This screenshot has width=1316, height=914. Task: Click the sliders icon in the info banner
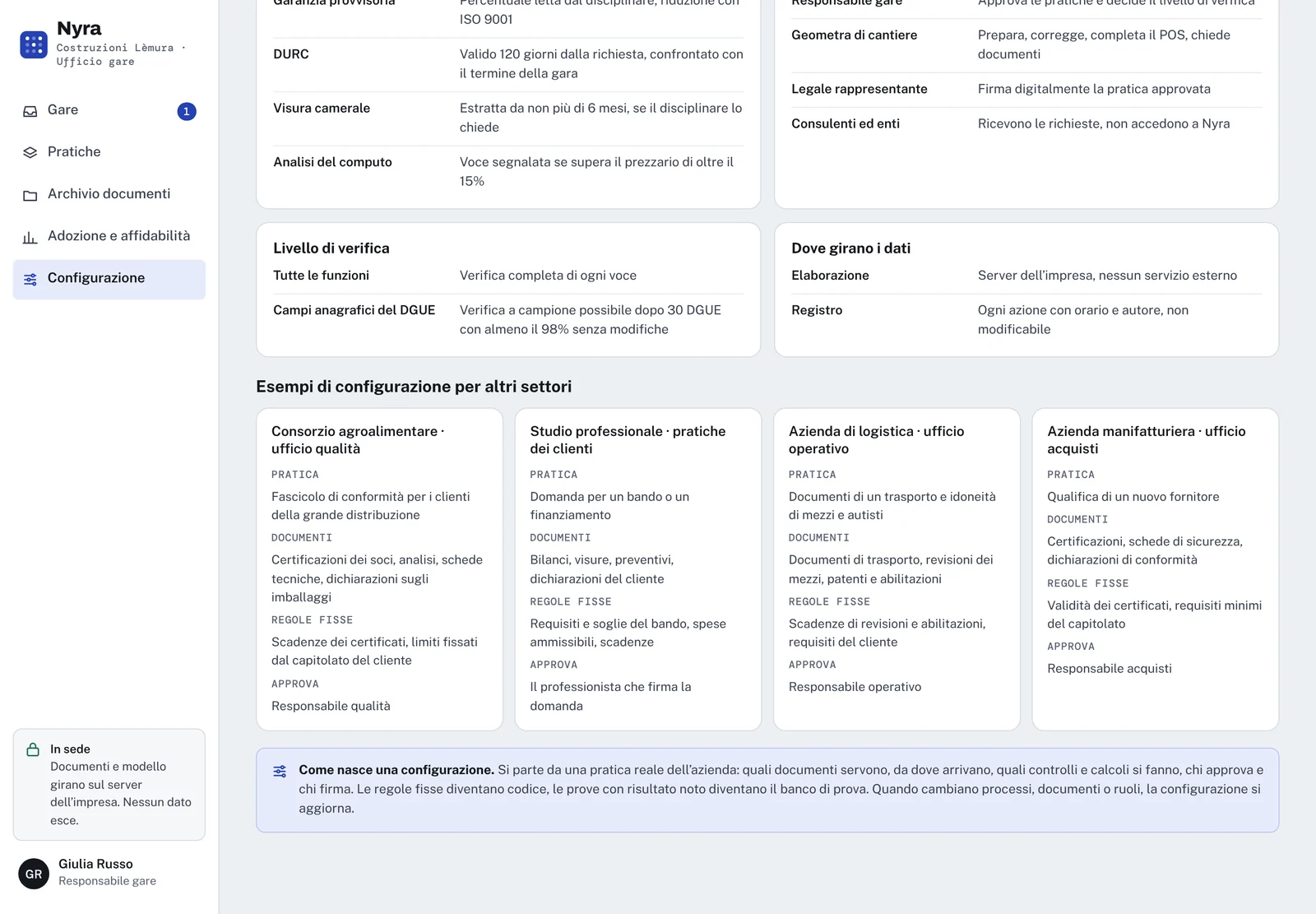click(280, 771)
